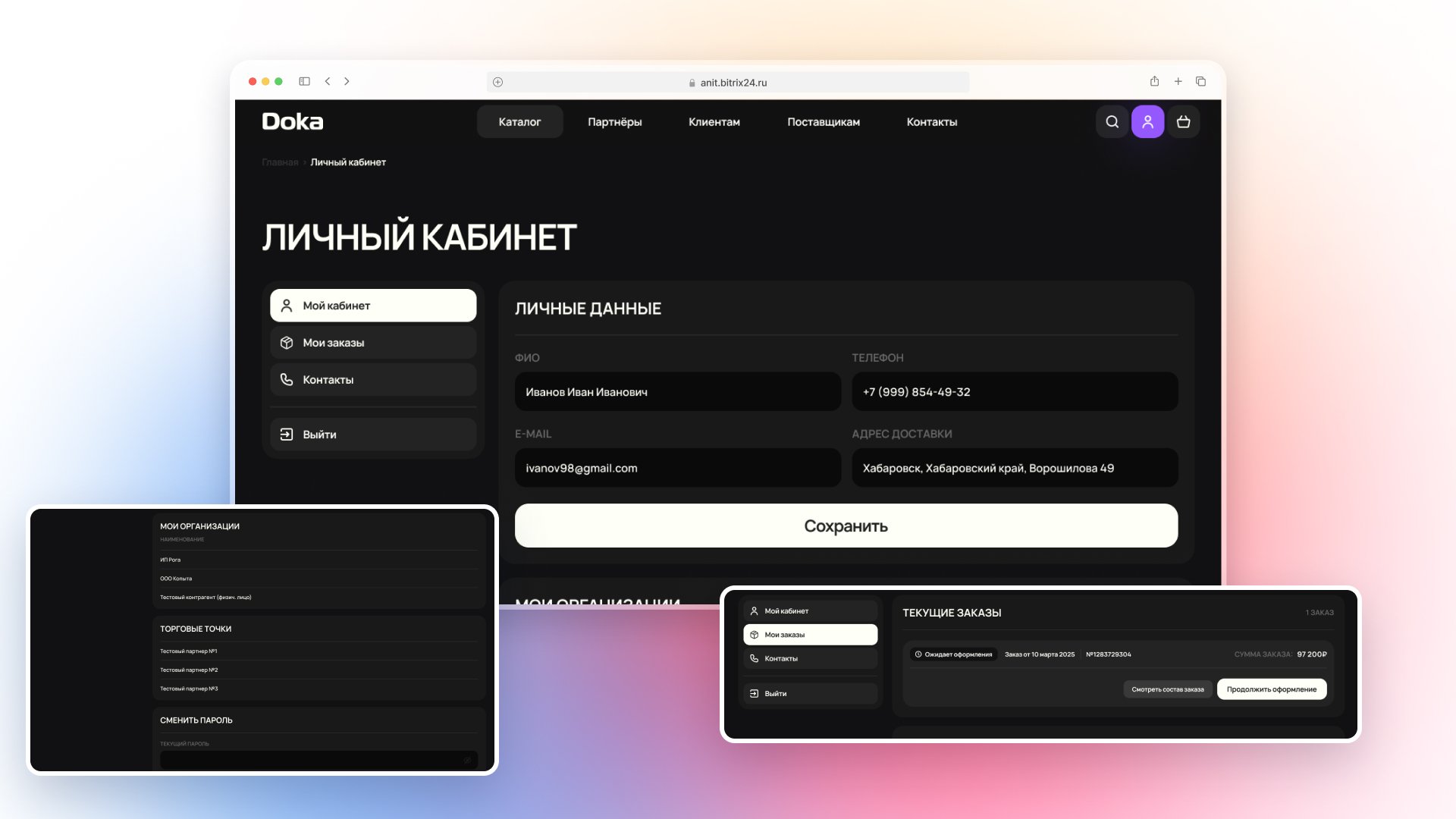Click the search magnifier icon in header
The width and height of the screenshot is (1456, 819).
point(1112,122)
